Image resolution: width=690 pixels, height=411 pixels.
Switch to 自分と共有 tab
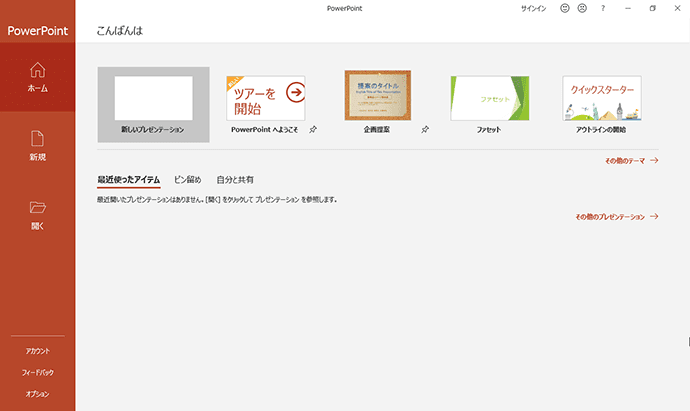click(x=235, y=180)
